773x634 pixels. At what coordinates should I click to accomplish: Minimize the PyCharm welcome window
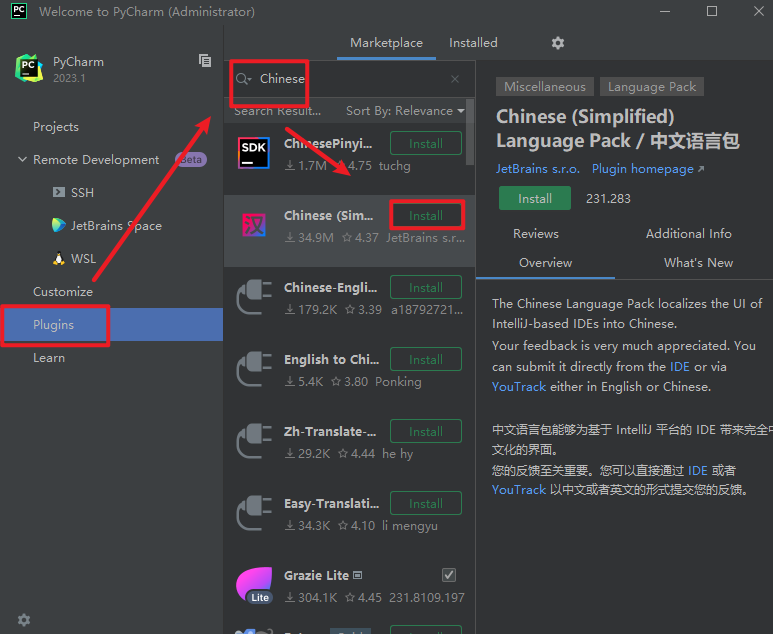click(665, 11)
